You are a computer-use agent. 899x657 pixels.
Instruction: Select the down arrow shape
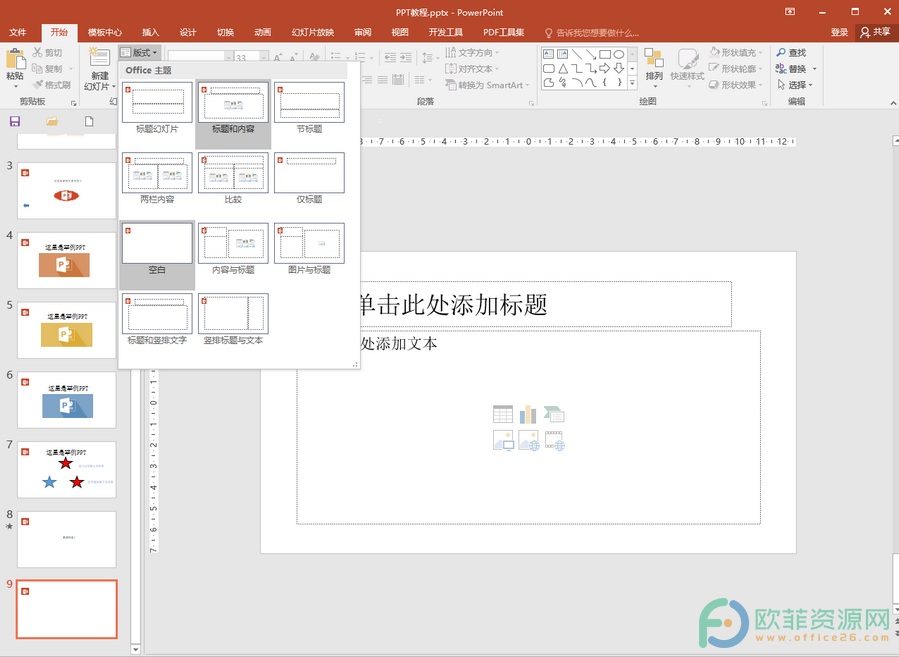(x=619, y=68)
